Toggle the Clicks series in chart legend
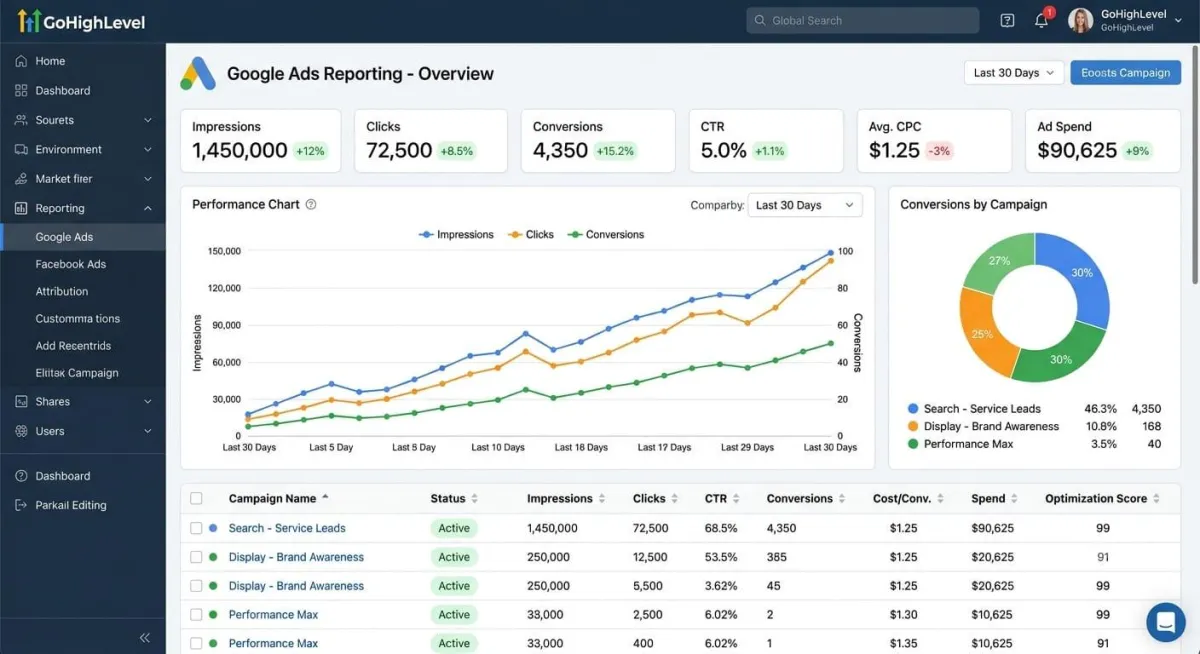The width and height of the screenshot is (1200, 654). tap(531, 234)
